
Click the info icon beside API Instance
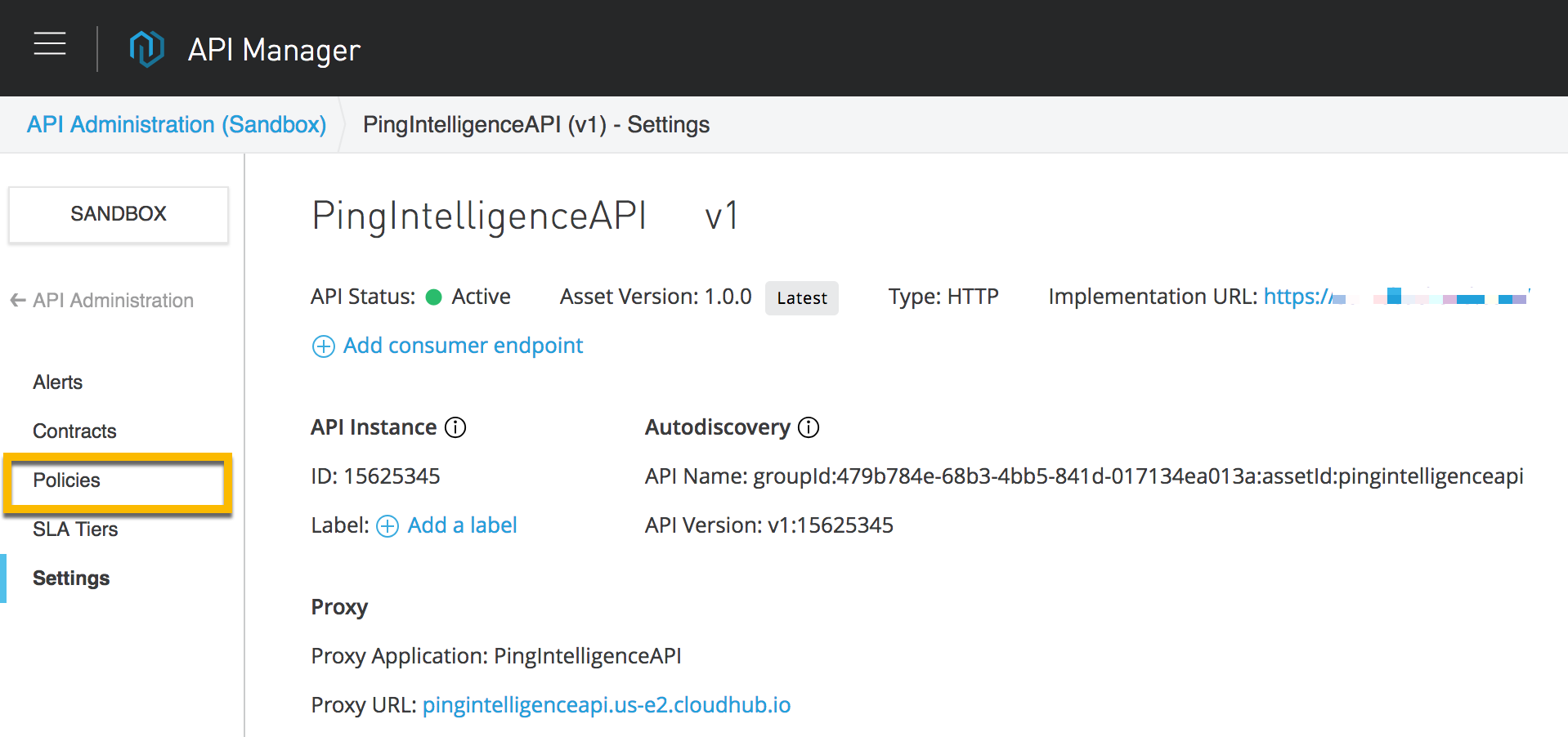pyautogui.click(x=455, y=427)
